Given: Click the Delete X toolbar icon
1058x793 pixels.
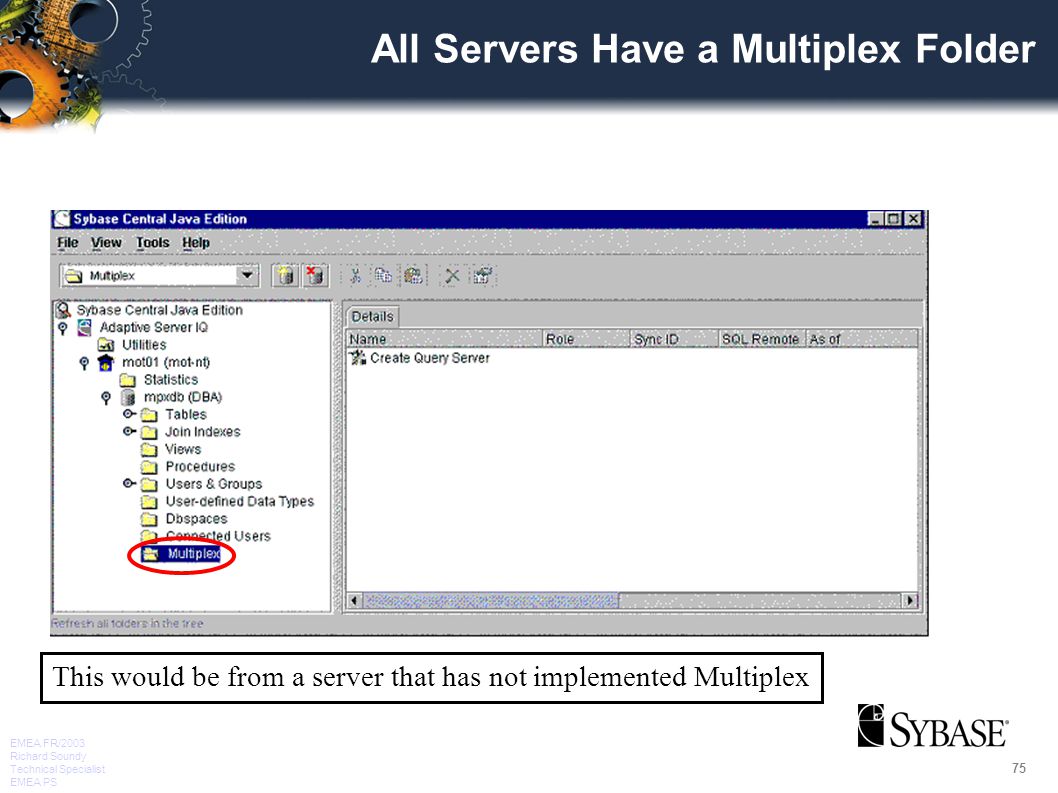Looking at the screenshot, I should pyautogui.click(x=452, y=275).
